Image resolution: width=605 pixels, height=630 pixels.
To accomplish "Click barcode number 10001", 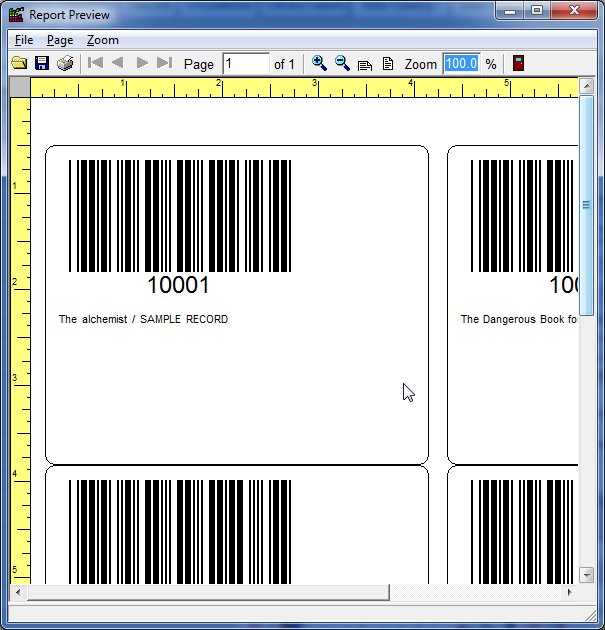I will pyautogui.click(x=178, y=285).
